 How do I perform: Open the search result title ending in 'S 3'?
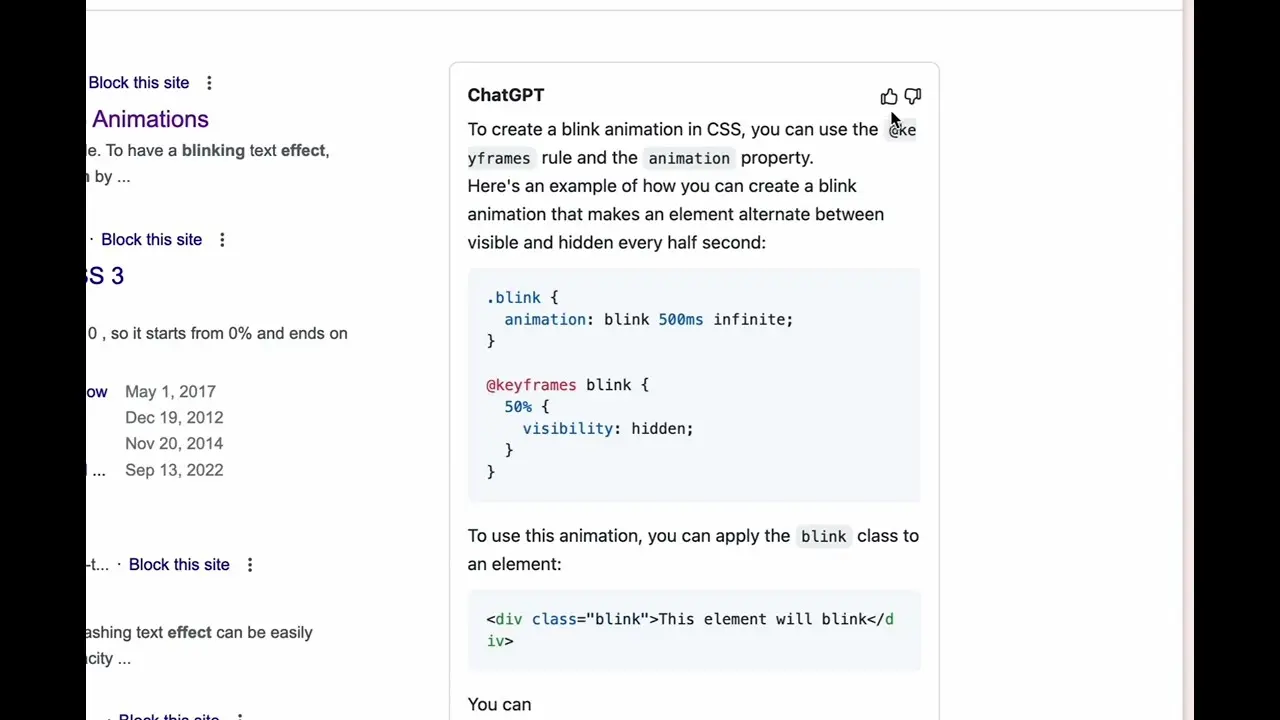(x=105, y=276)
